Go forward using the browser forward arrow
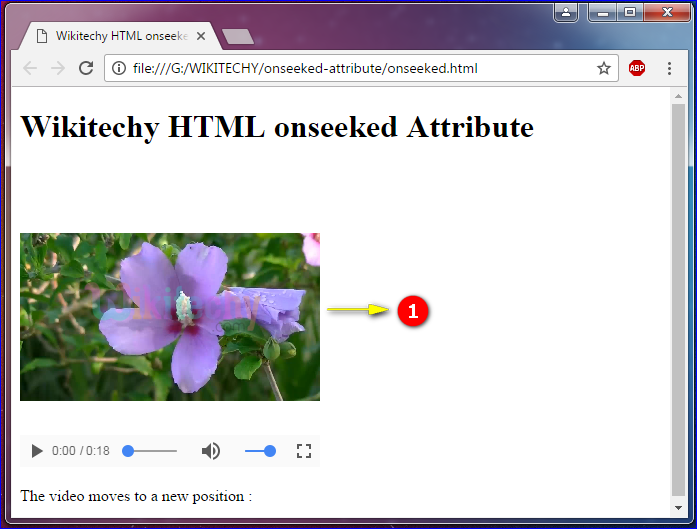This screenshot has height=529, width=697. coord(58,69)
